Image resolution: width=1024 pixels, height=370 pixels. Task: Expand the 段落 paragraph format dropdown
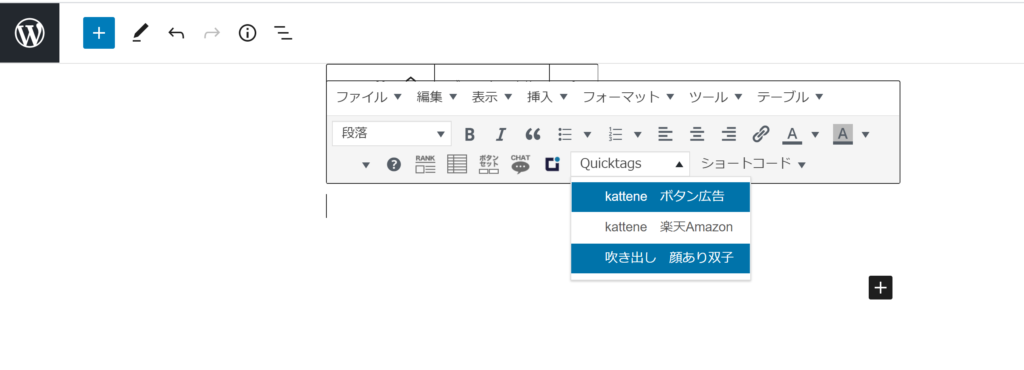point(392,134)
